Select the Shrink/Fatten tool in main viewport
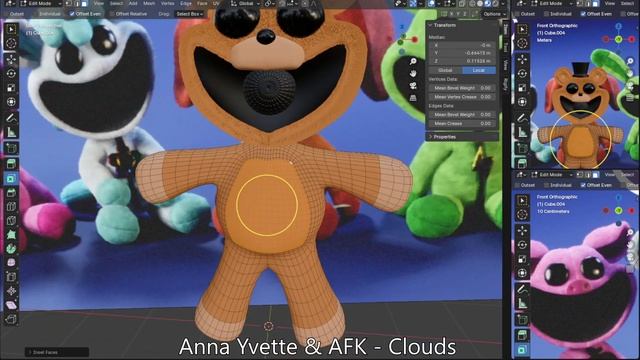 tap(11, 291)
